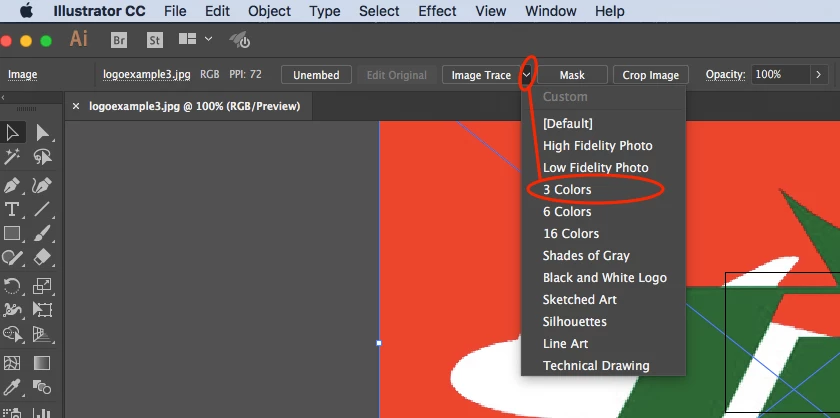Screen dimensions: 840x418
Task: Click the Image Trace button
Action: click(x=481, y=75)
